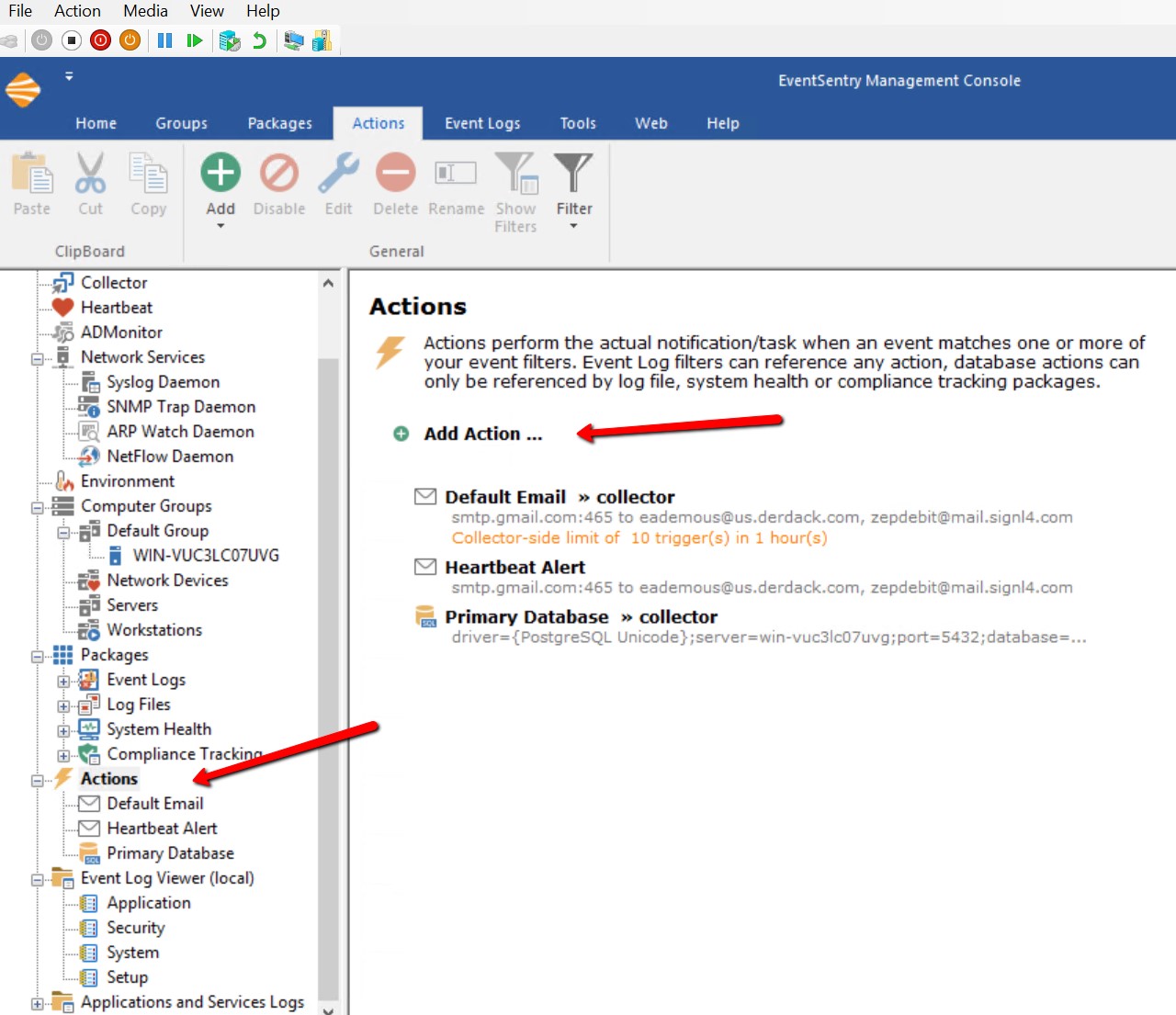Switch to the Packages ribbon tab
Viewport: 1176px width, 1015px height.
click(x=279, y=123)
